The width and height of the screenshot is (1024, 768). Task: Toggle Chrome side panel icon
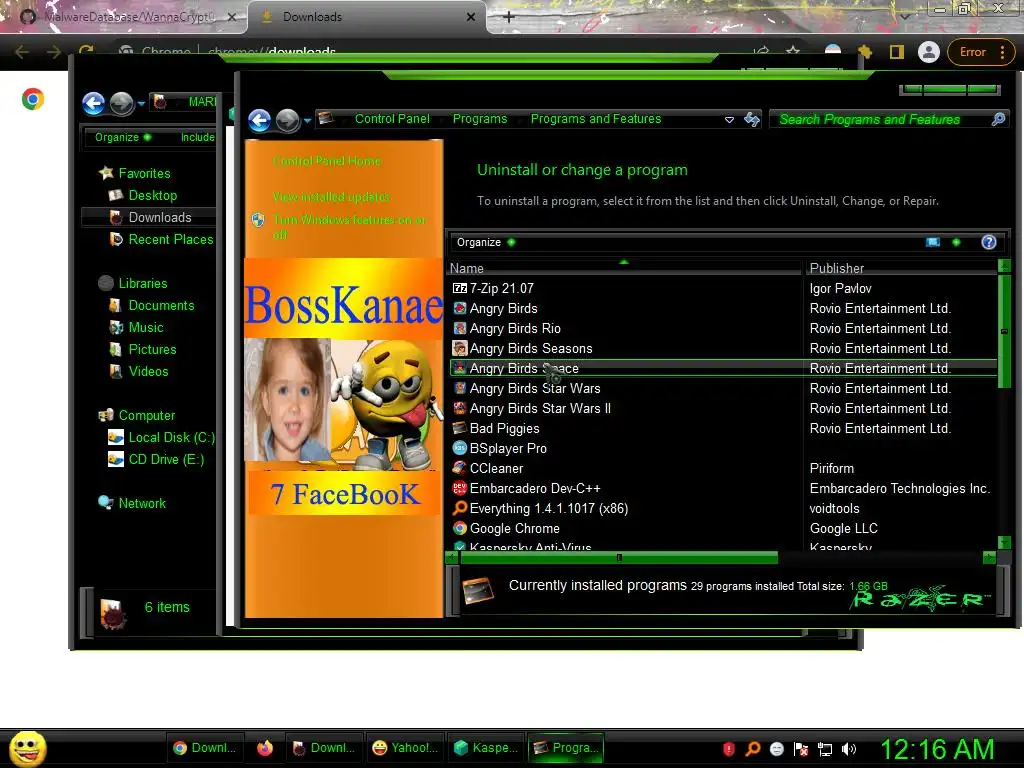(897, 52)
